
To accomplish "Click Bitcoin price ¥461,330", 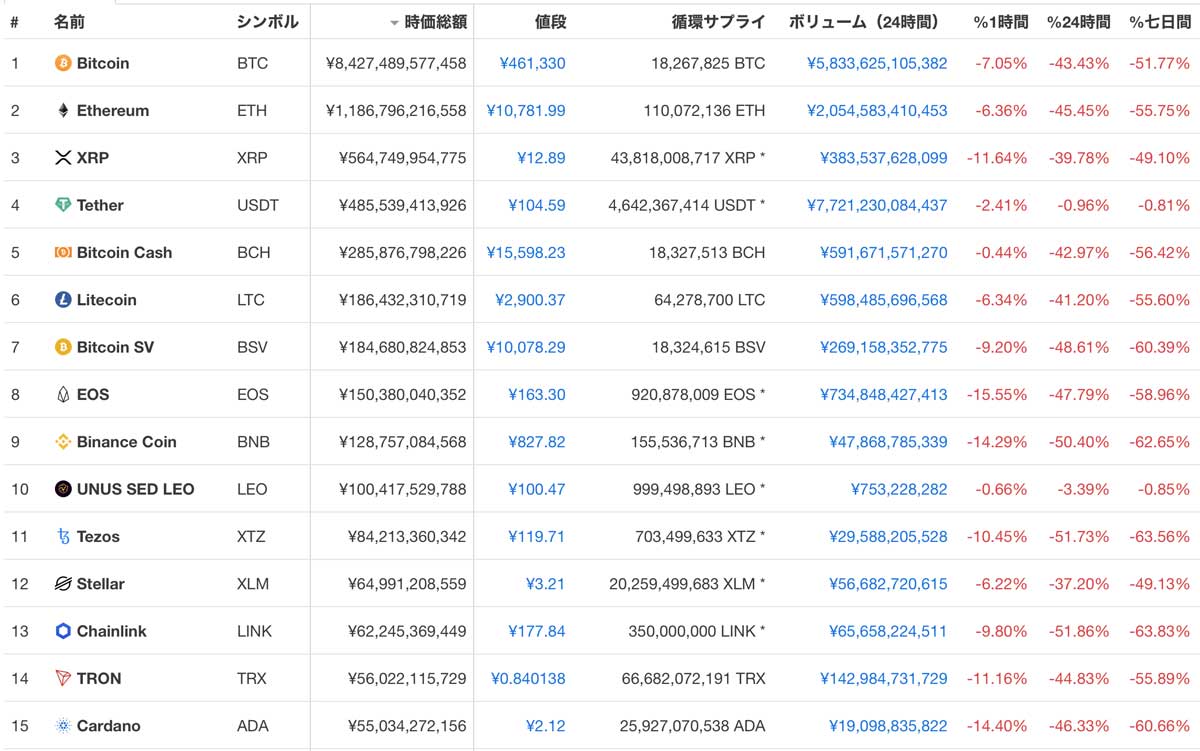I will [532, 63].
